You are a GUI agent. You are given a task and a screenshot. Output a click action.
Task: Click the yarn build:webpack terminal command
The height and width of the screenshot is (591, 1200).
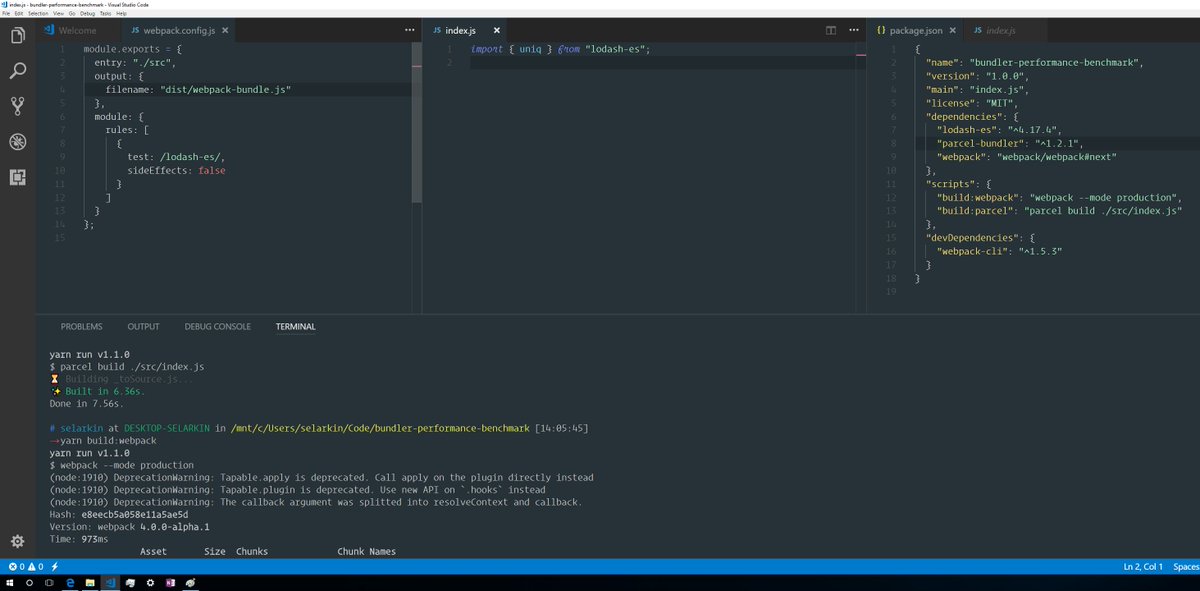point(109,440)
